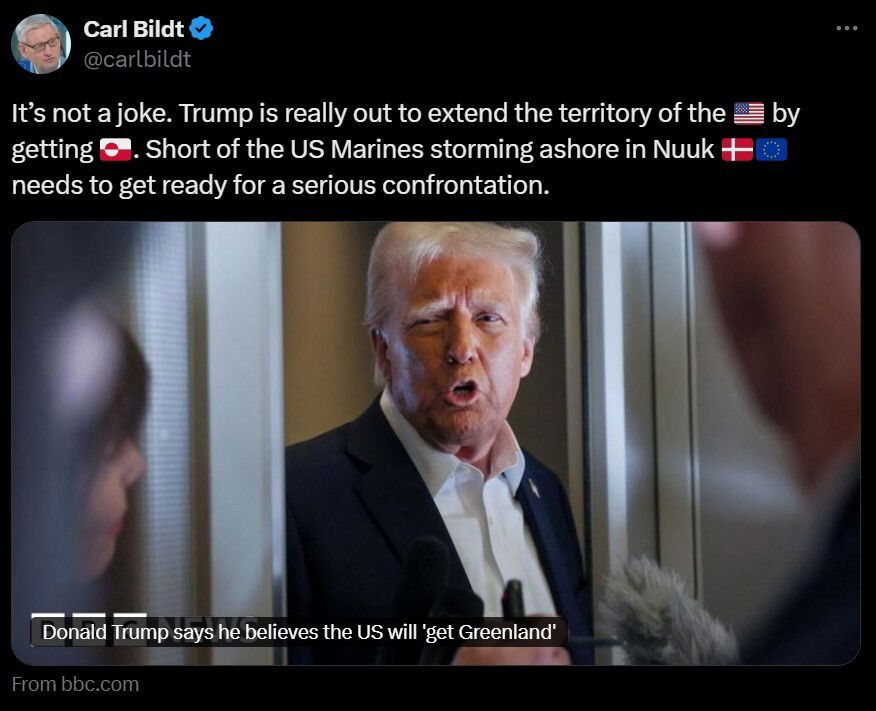This screenshot has width=876, height=711.
Task: Click the US flag emoji
Action: click(x=749, y=113)
